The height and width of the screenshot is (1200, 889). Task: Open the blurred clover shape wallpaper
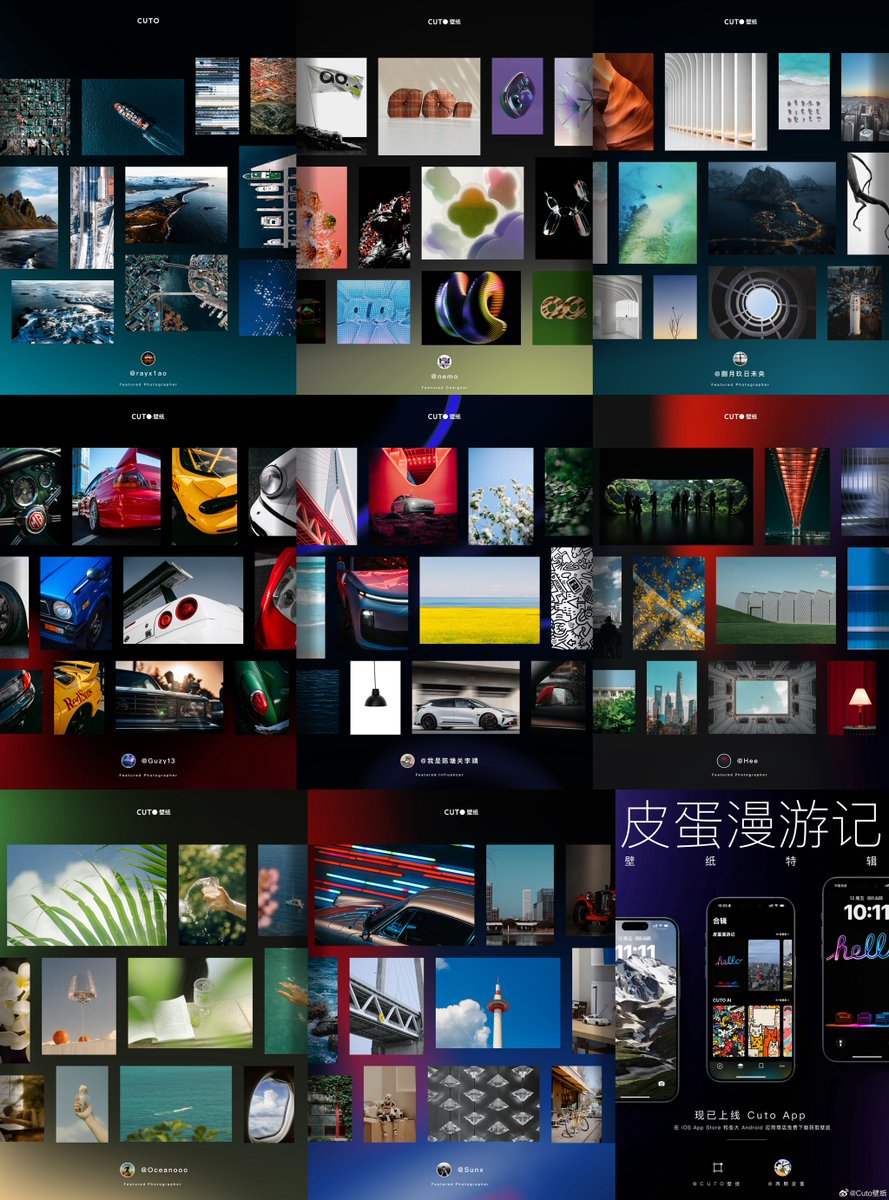coord(473,213)
